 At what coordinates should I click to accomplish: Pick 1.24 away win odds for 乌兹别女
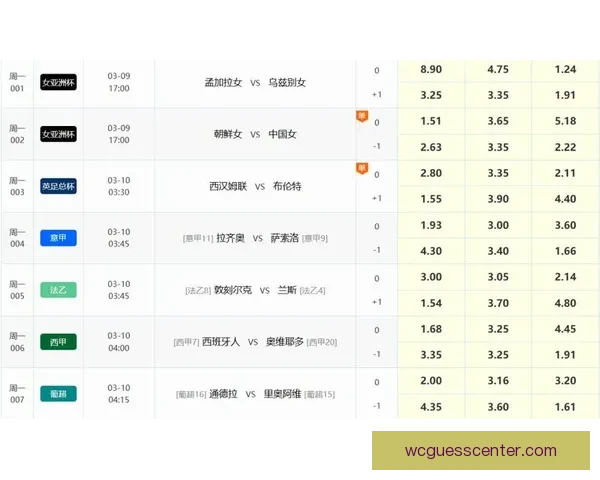[x=565, y=70]
